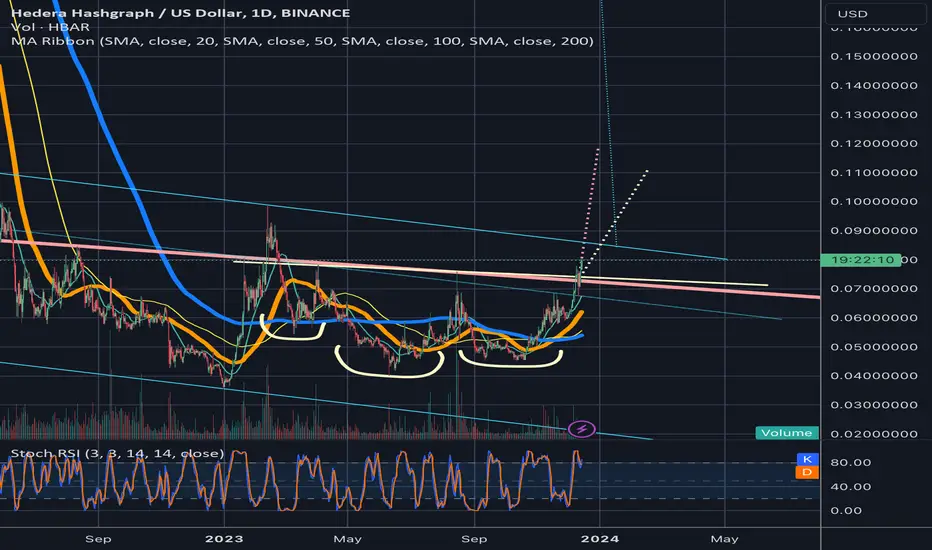The image size is (932, 550).
Task: Click the 80.00 Stoch RSI level
Action: click(x=851, y=463)
